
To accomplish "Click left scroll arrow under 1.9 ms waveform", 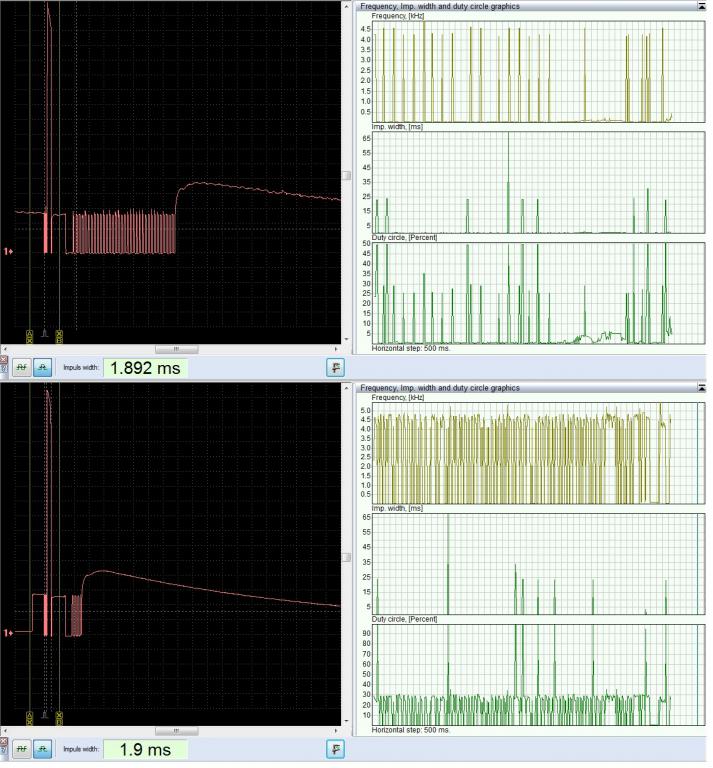I will [x=5, y=731].
